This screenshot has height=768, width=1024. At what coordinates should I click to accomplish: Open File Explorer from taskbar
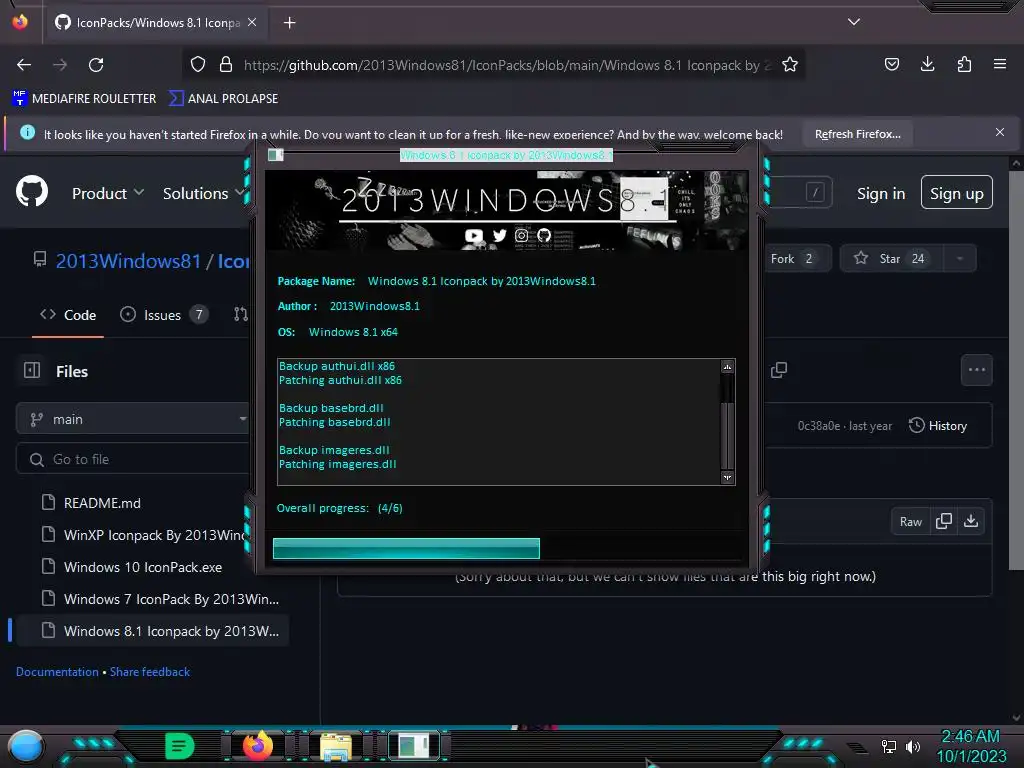(x=336, y=746)
